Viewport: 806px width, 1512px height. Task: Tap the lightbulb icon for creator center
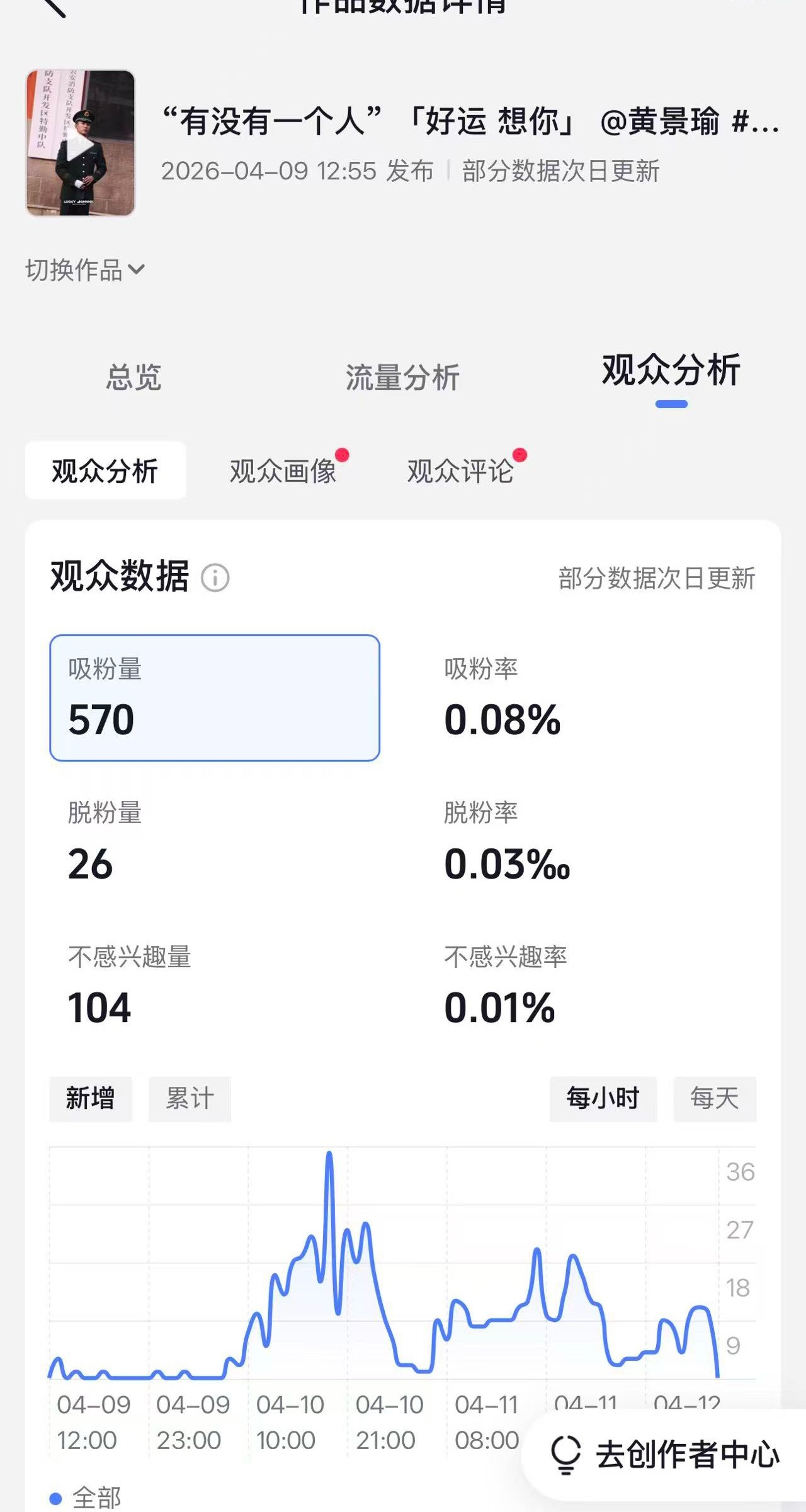pos(565,1454)
